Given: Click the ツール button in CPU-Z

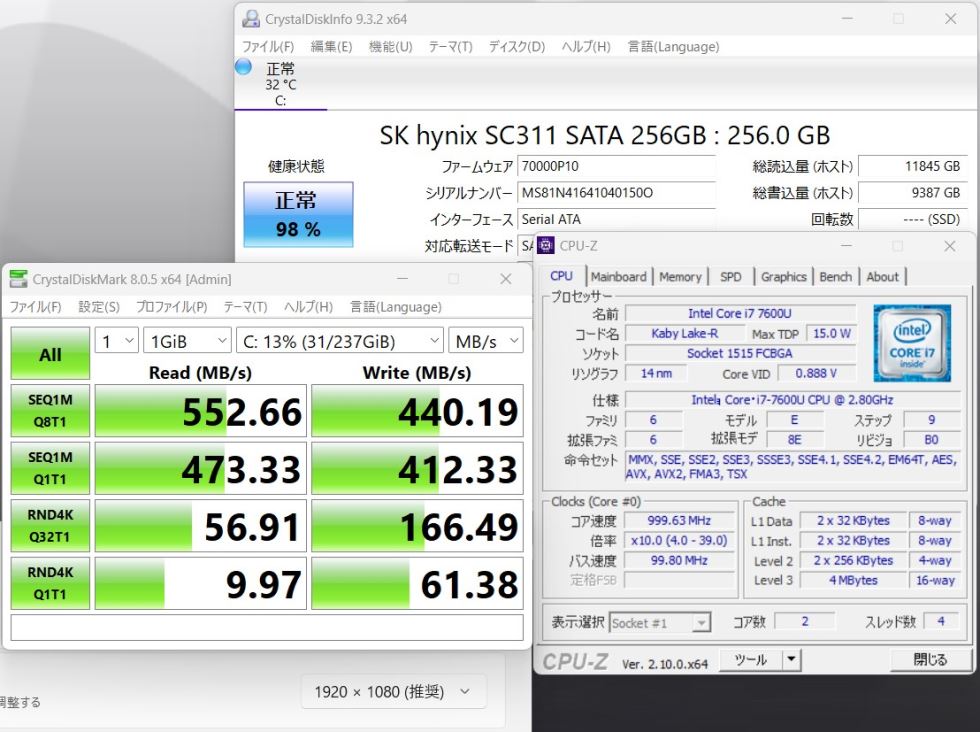Looking at the screenshot, I should click(750, 660).
